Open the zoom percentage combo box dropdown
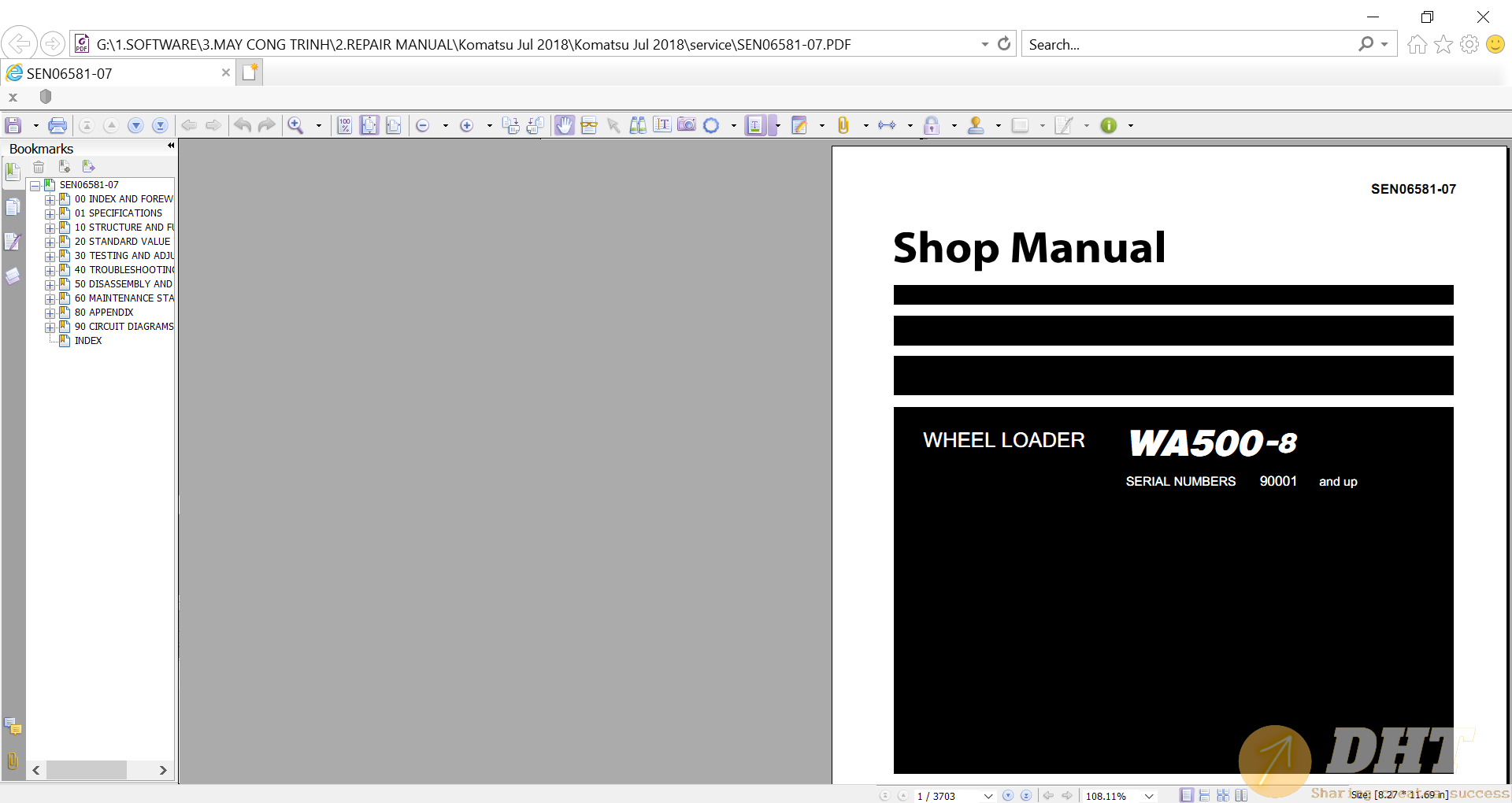This screenshot has height=803, width=1512. click(x=1150, y=796)
